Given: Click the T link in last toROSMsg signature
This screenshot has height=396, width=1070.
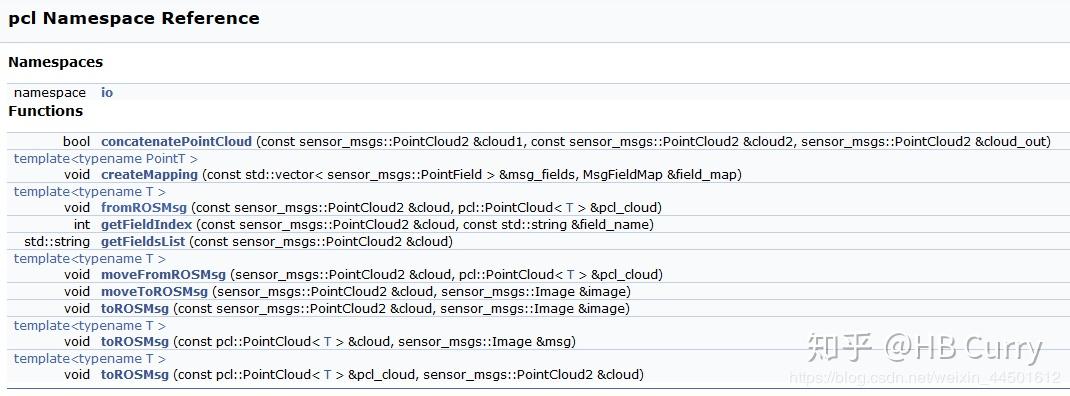Looking at the screenshot, I should pyautogui.click(x=328, y=375).
